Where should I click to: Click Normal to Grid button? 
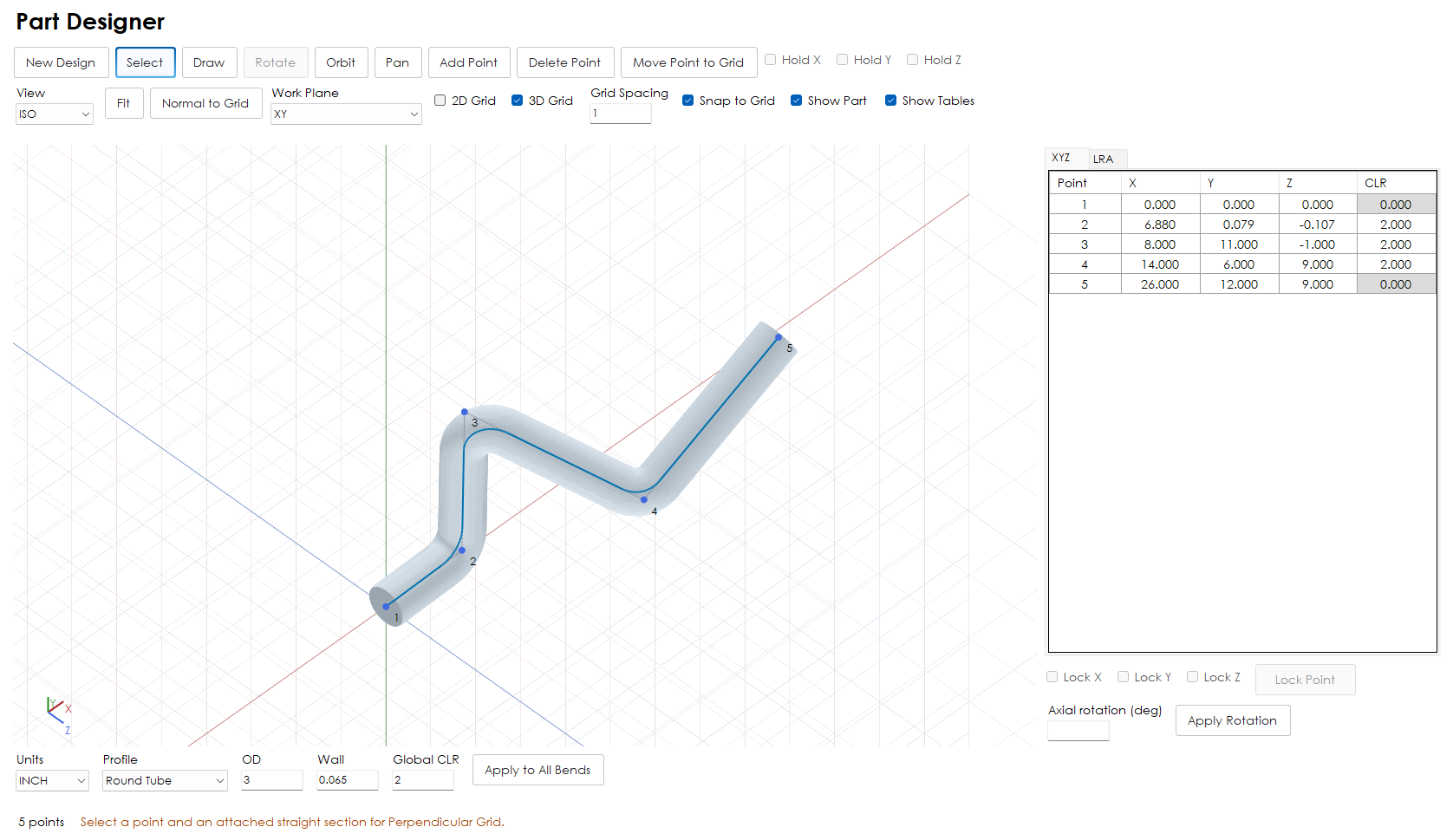pyautogui.click(x=205, y=103)
